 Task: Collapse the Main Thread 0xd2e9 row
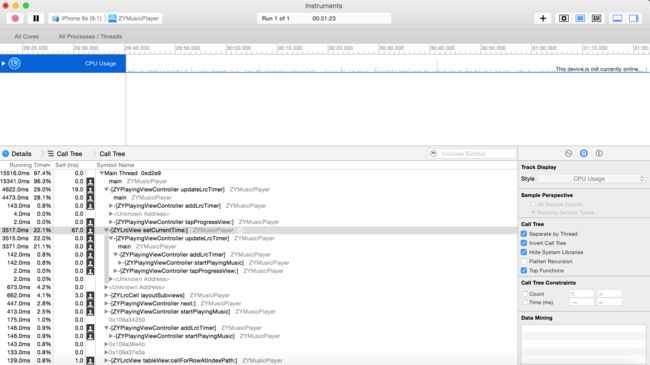(102, 173)
